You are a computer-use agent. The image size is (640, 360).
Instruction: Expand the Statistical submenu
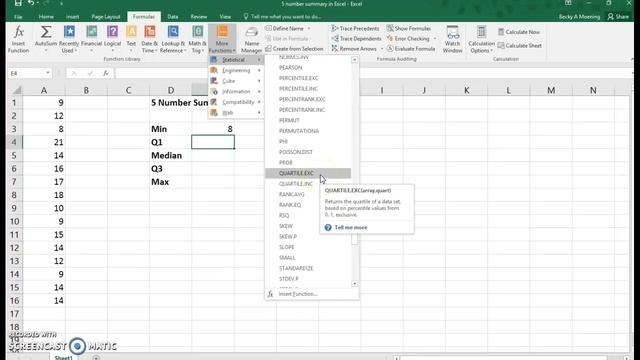point(236,60)
